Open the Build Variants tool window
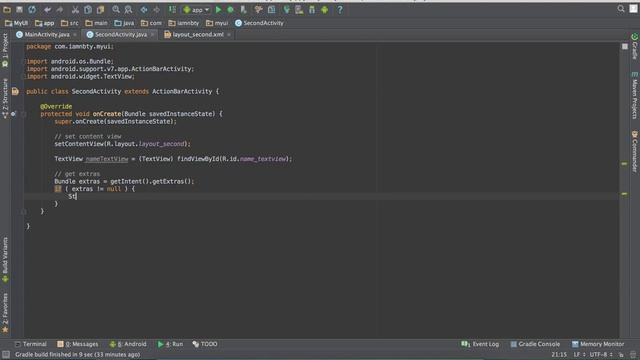 click(5, 260)
